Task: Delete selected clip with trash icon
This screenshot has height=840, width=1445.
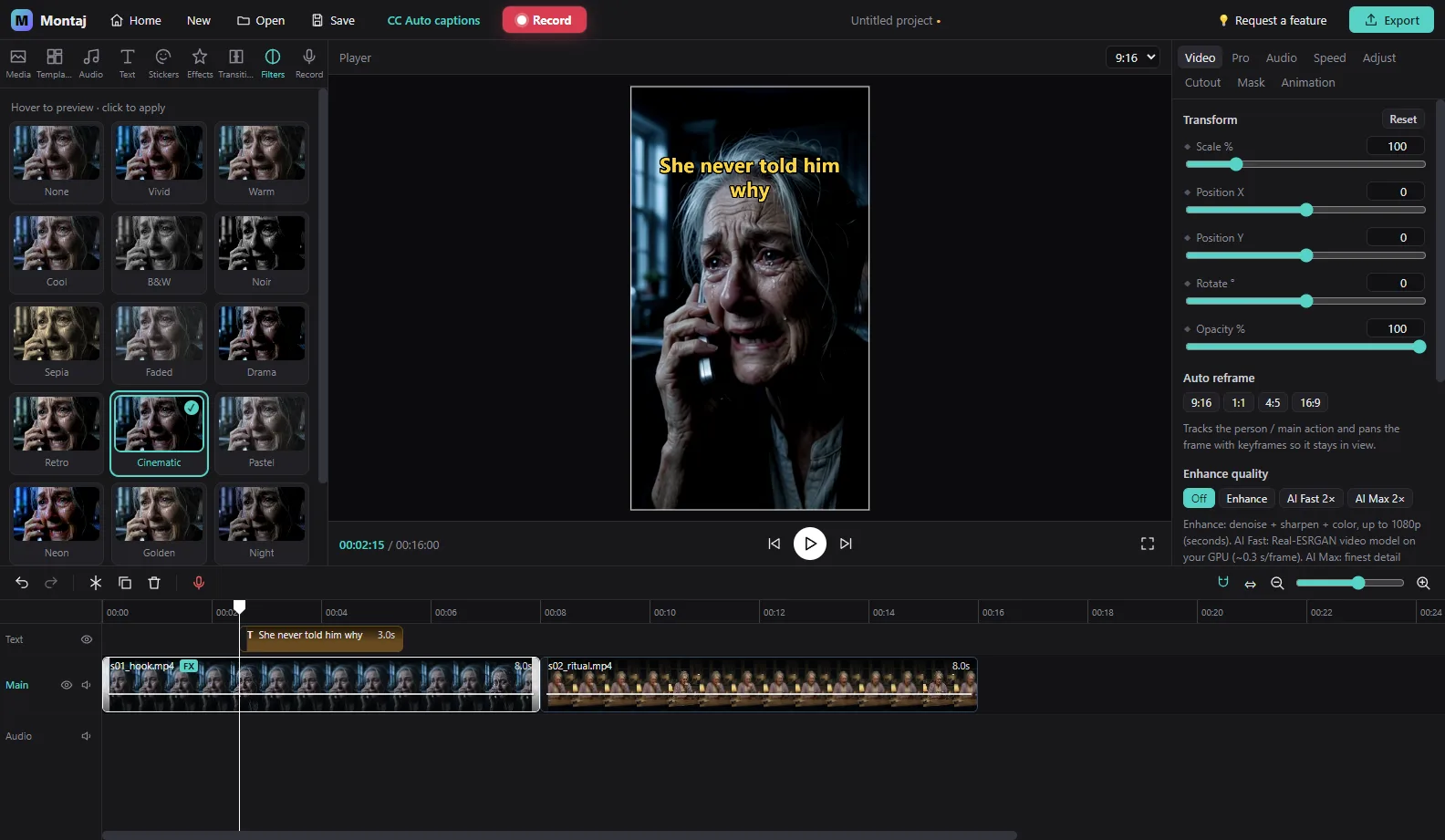Action: point(154,583)
